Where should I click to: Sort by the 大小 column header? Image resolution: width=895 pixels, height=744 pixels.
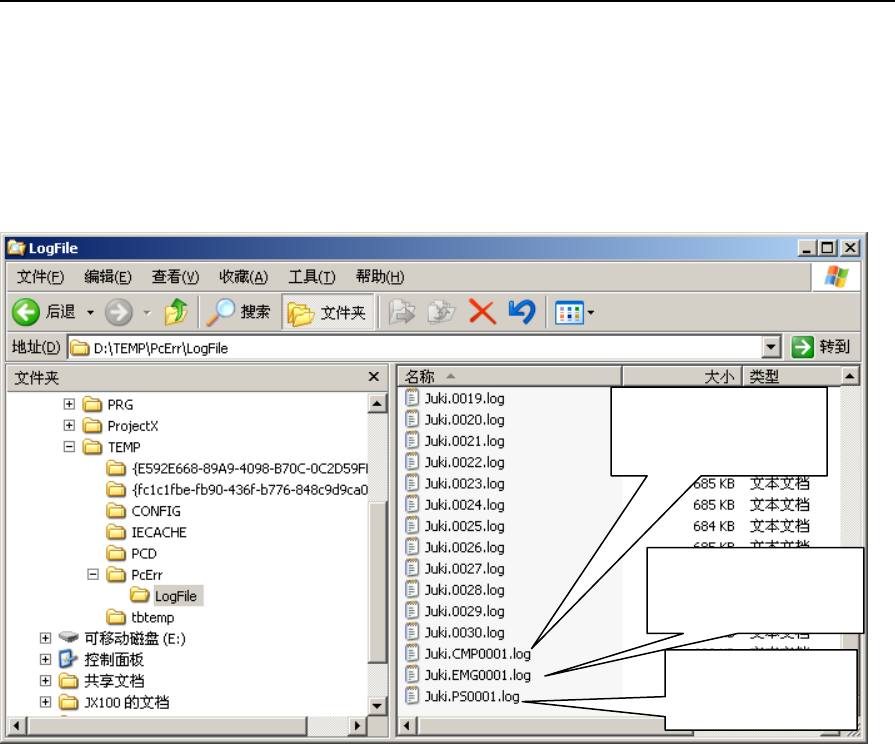[682, 377]
